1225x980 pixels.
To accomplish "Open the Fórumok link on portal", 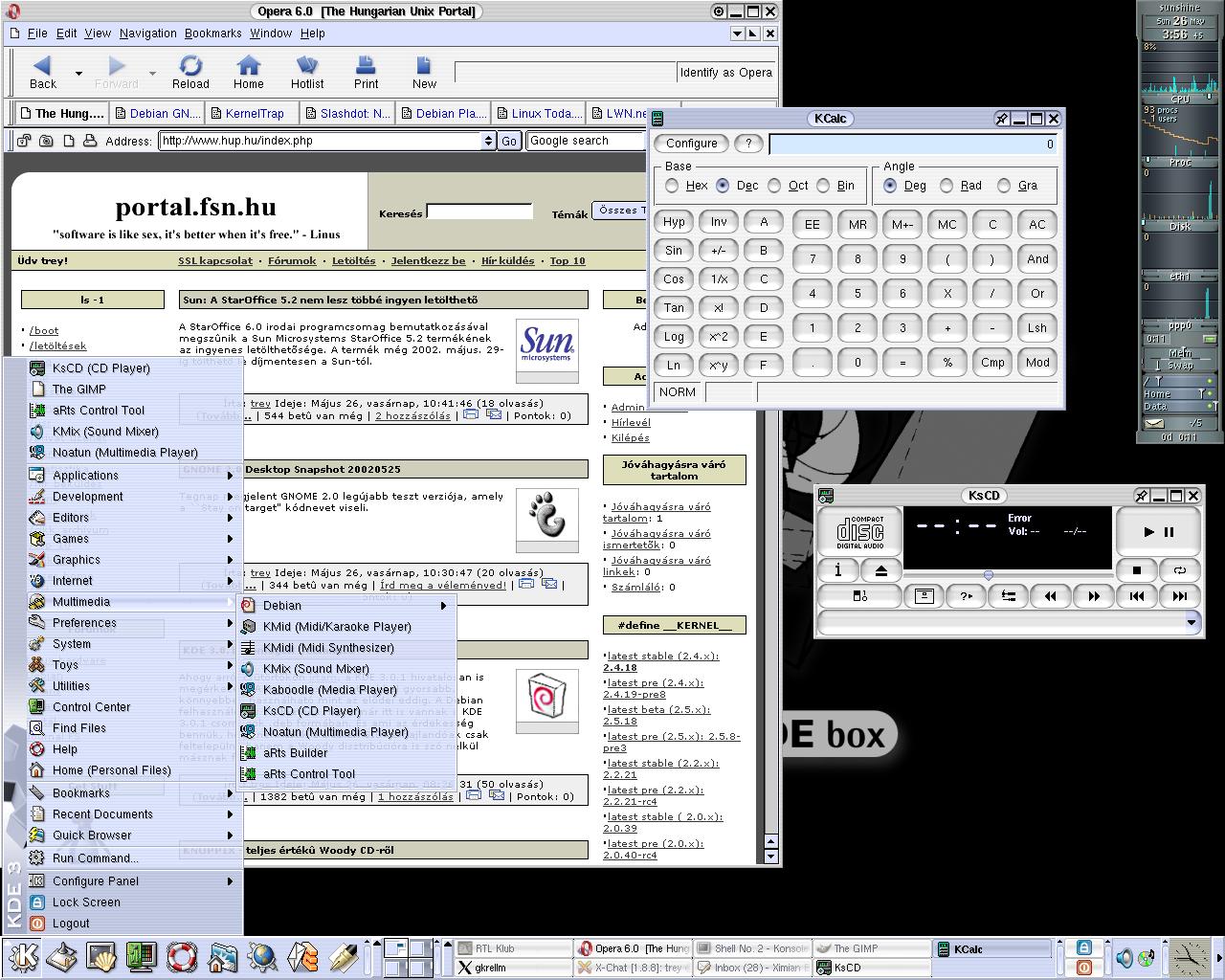I will pos(292,260).
